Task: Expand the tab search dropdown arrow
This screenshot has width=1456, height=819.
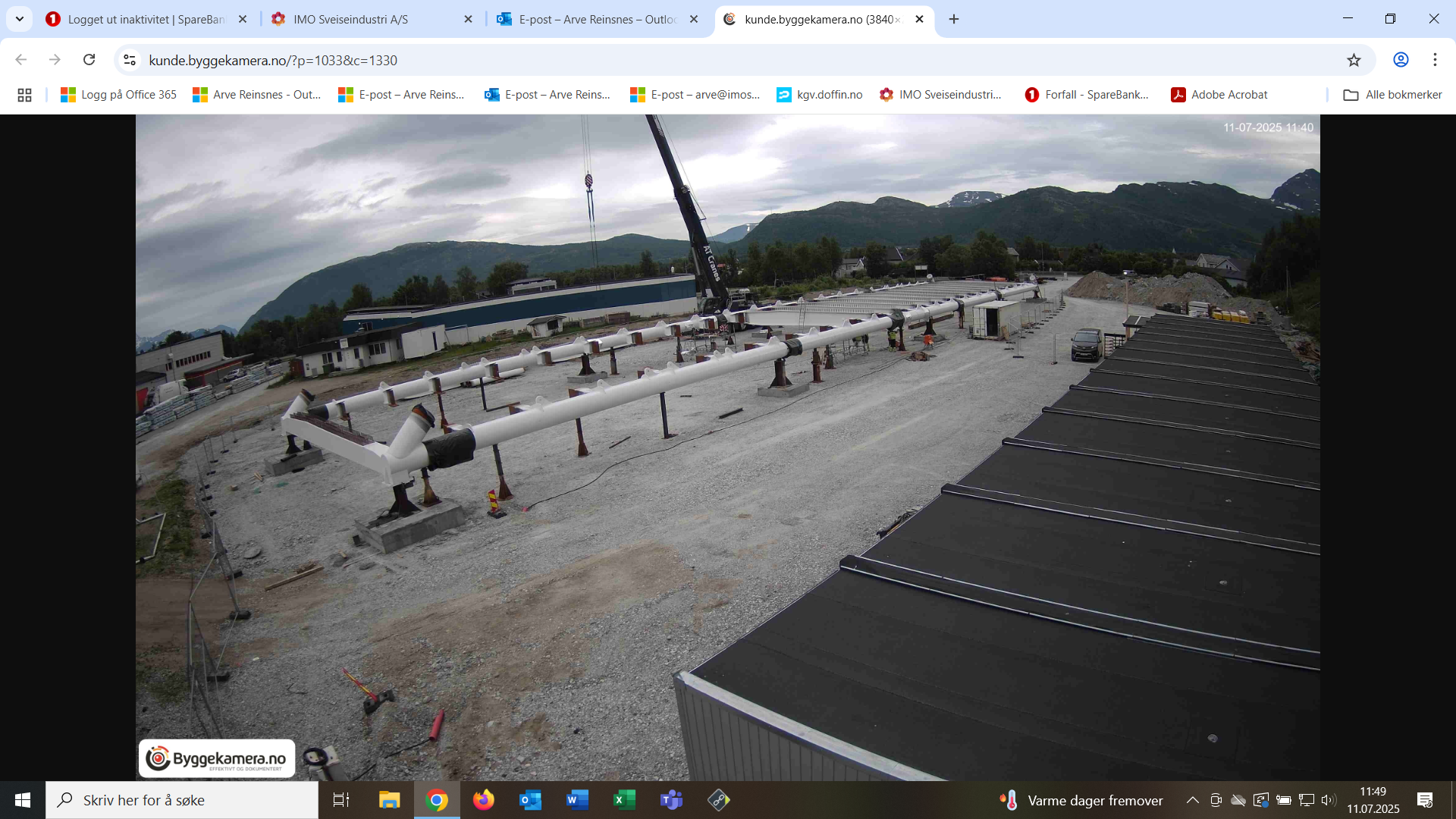Action: tap(20, 19)
